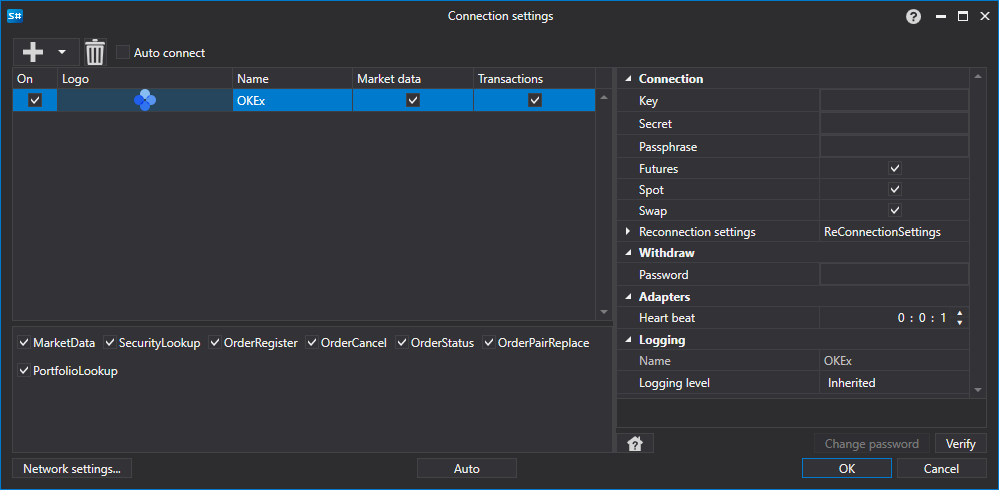This screenshot has width=999, height=490.
Task: Close the Connection settings window
Action: (x=984, y=17)
